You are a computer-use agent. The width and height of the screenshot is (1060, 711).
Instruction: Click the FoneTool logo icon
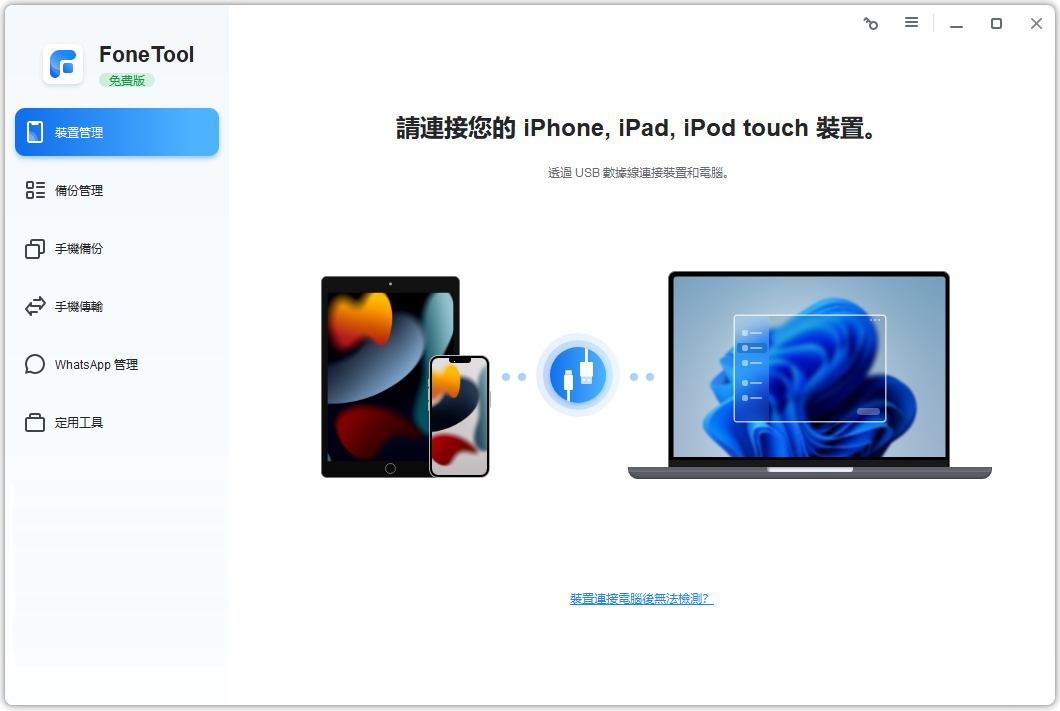pyautogui.click(x=63, y=64)
